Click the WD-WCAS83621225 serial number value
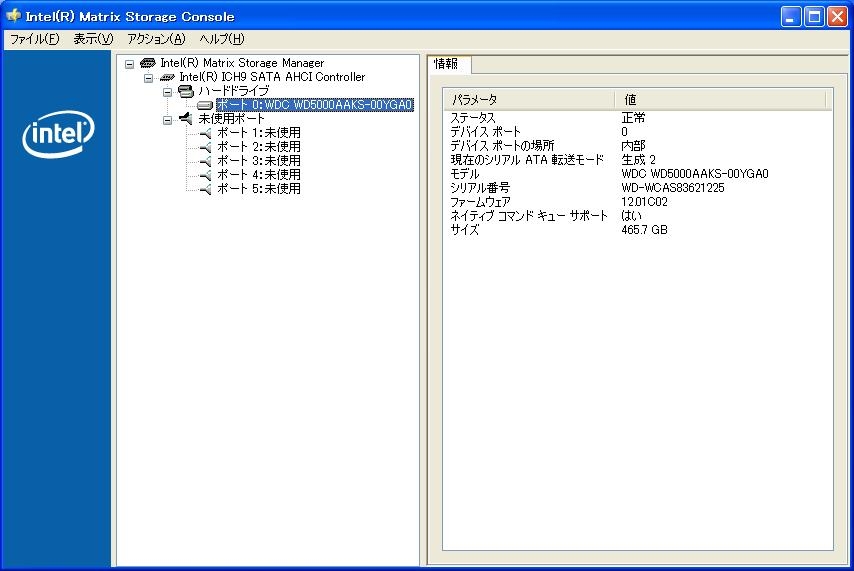Viewport: 854px width, 571px height. [x=673, y=188]
